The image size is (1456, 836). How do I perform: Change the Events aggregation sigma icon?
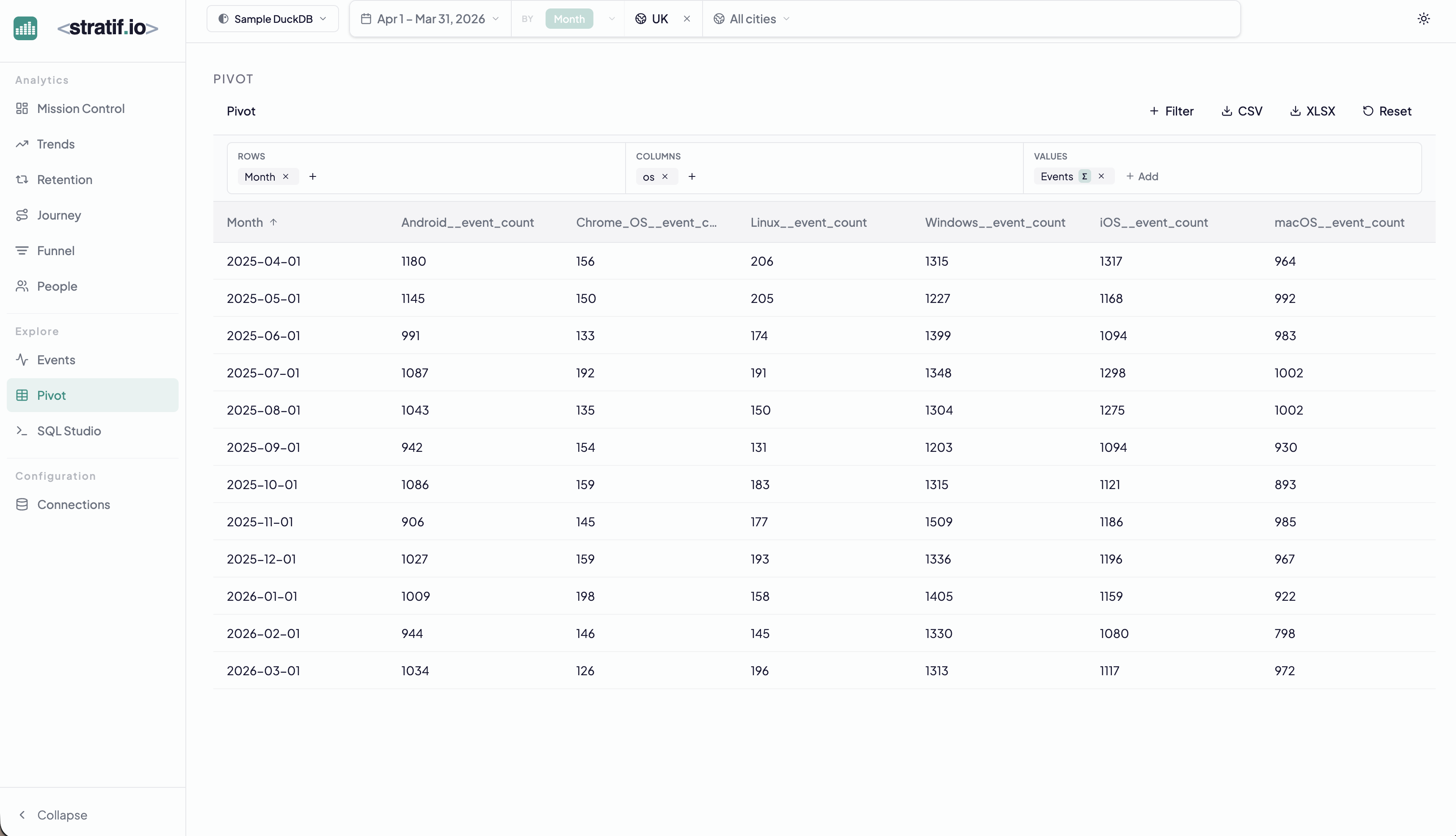click(1084, 176)
